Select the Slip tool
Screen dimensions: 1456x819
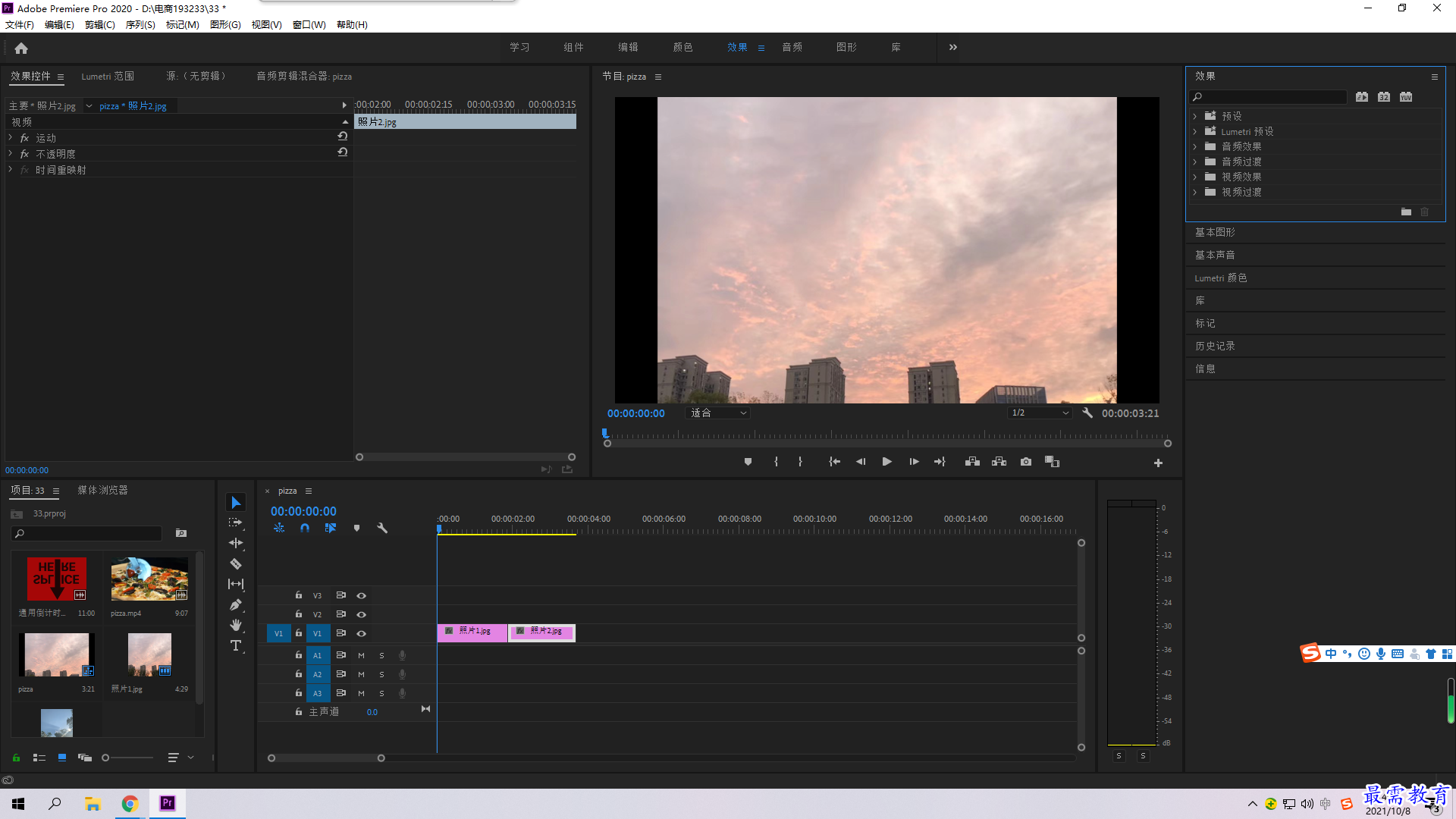(x=236, y=584)
